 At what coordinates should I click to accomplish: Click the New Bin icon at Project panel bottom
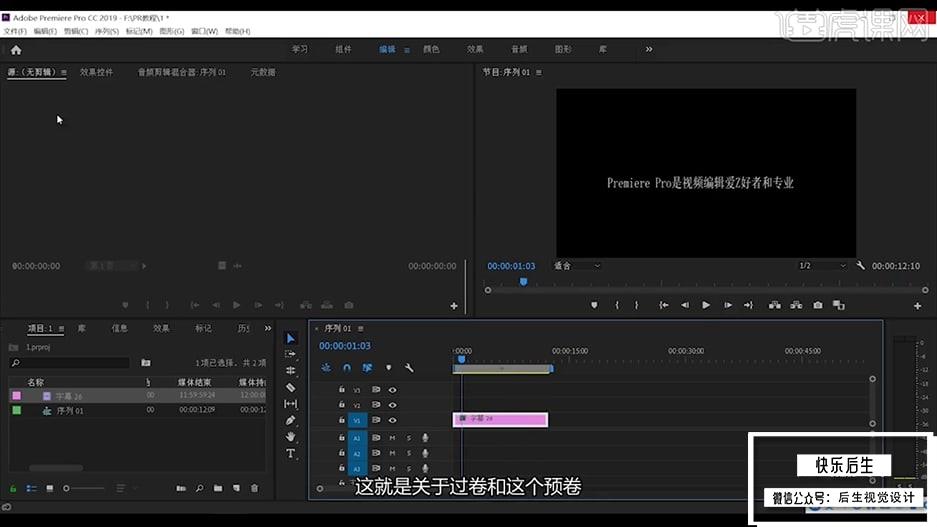pyautogui.click(x=218, y=488)
